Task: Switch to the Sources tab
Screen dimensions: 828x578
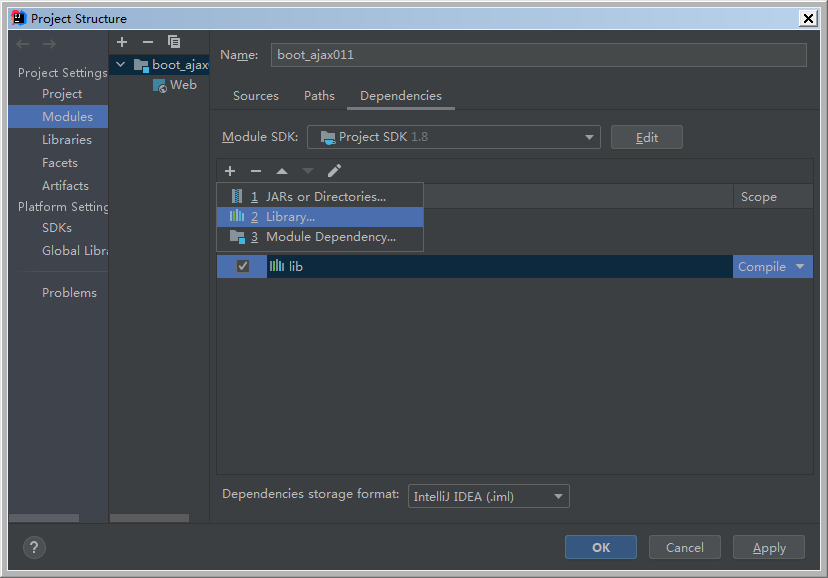Action: [256, 96]
